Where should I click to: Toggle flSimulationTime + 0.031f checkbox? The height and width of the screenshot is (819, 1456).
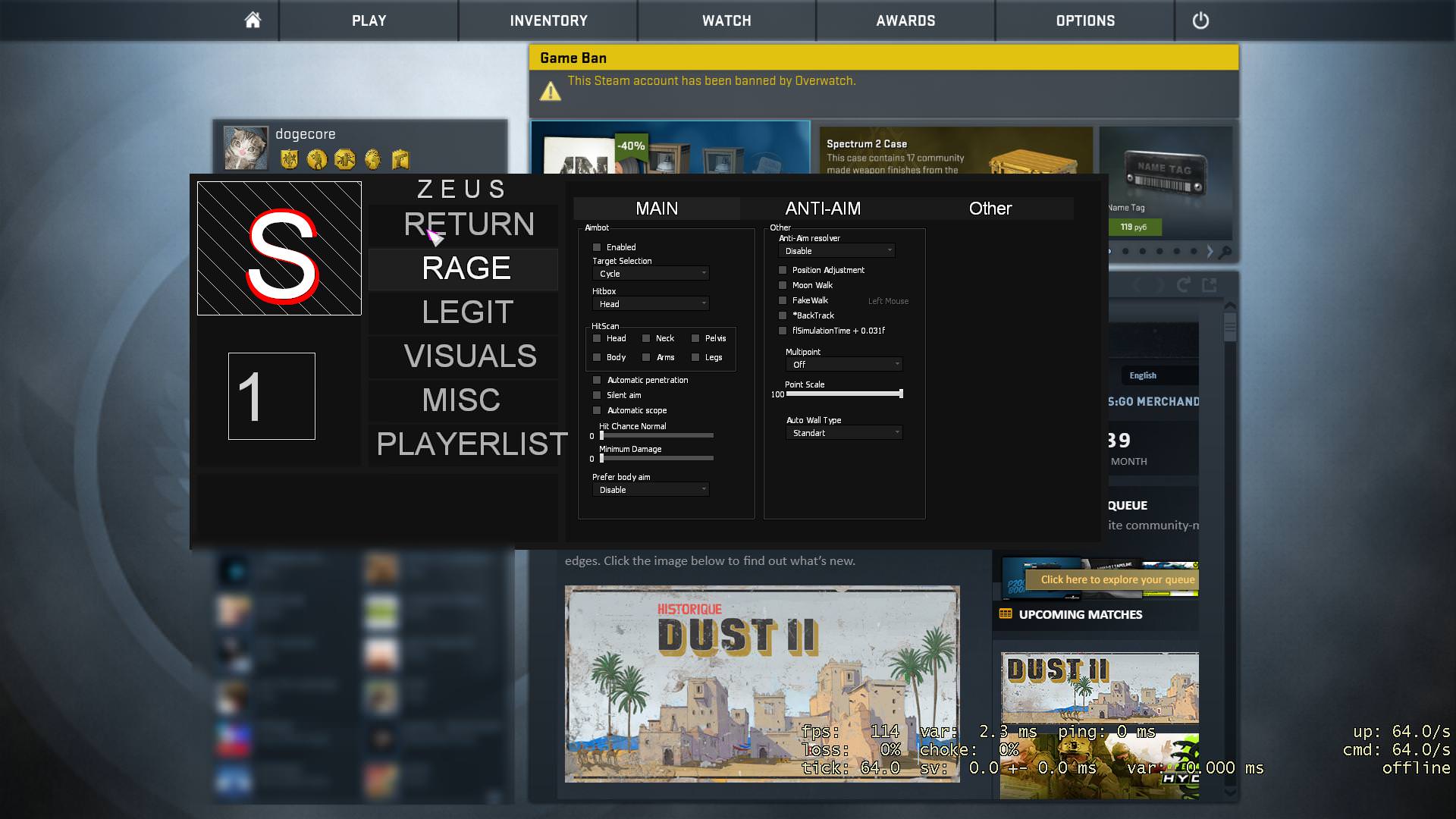tap(783, 331)
